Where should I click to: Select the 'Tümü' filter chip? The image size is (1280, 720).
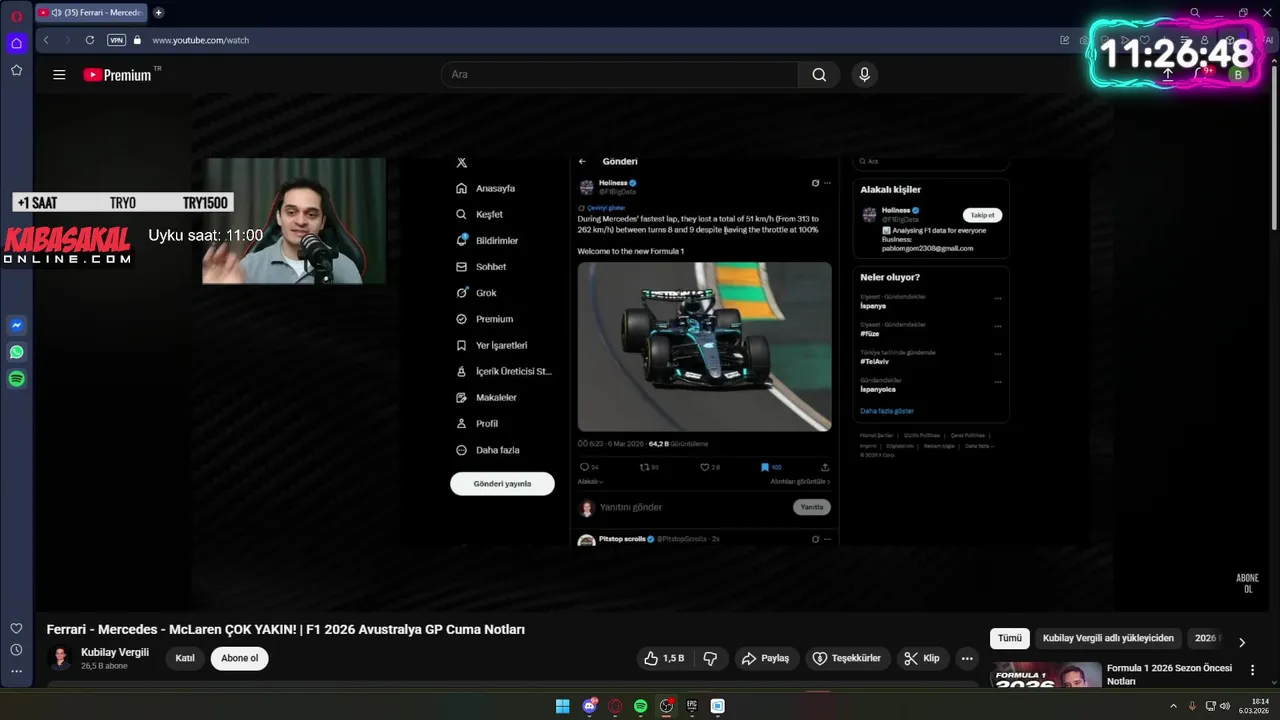(1010, 638)
